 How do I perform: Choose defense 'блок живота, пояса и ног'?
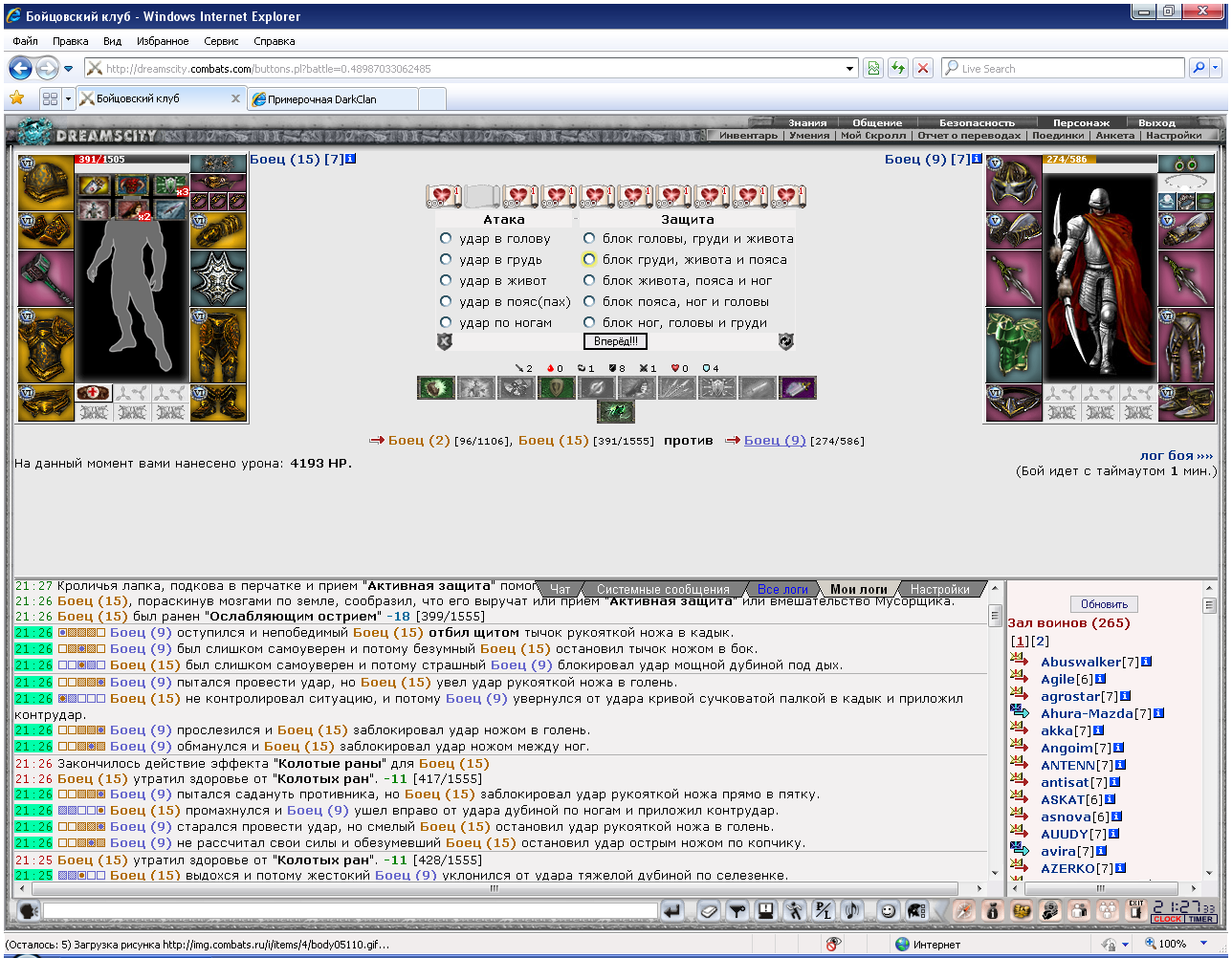(589, 281)
